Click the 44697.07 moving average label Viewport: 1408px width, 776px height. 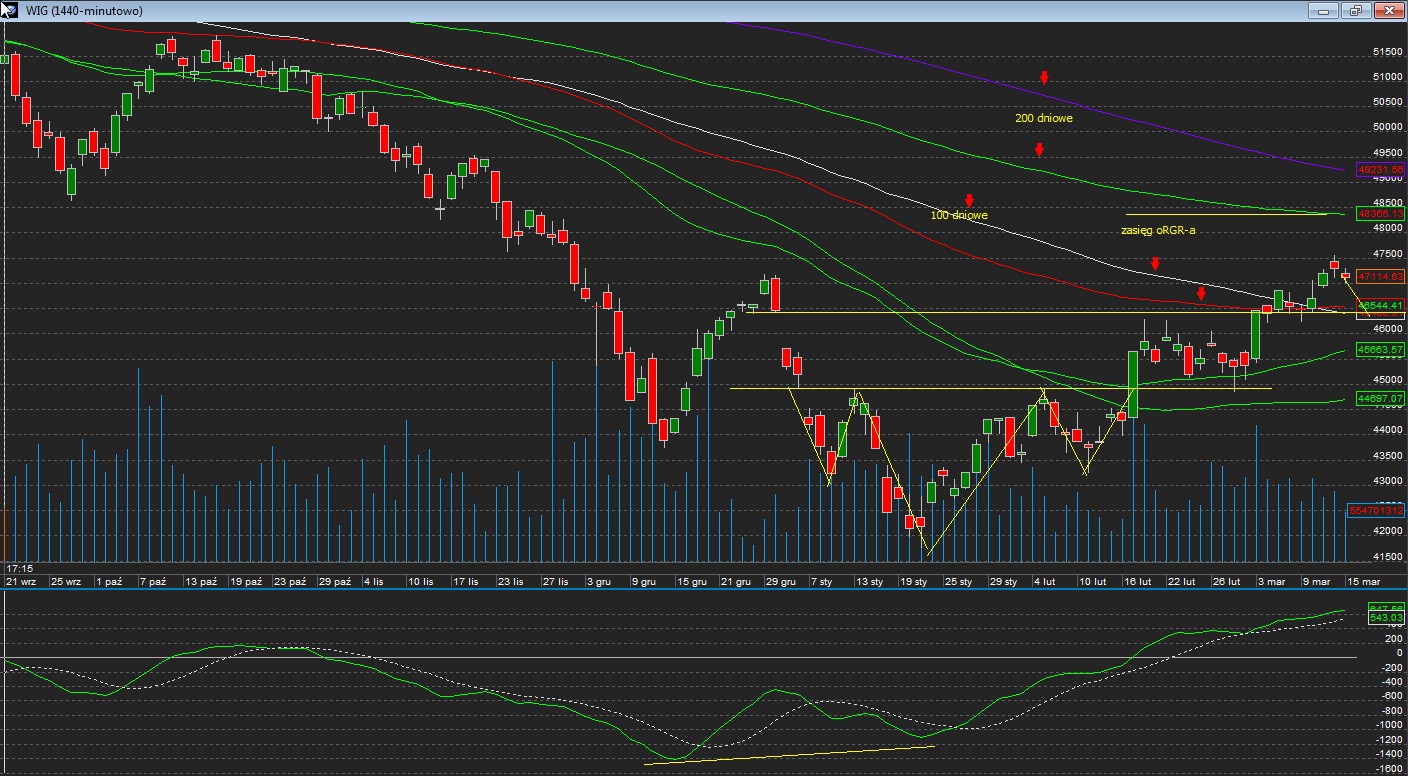tap(1380, 398)
